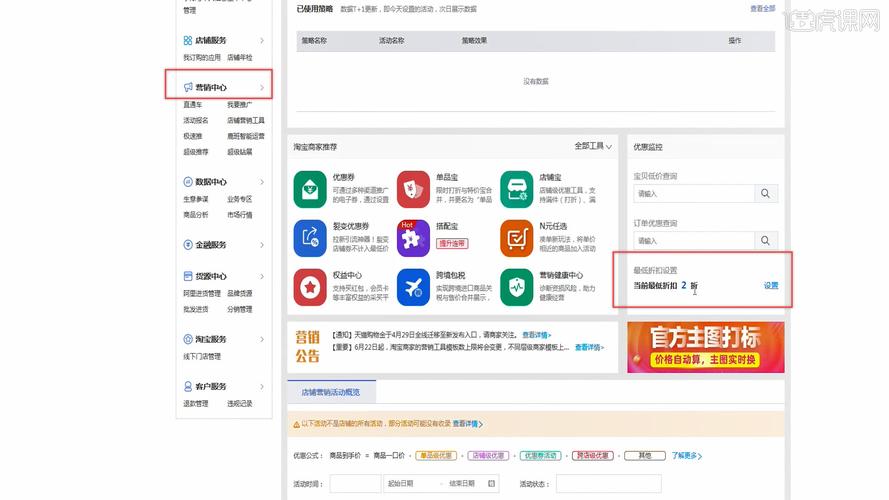Expand the 金融服务 chevron
Viewport: 889px width, 500px height.
tap(262, 245)
